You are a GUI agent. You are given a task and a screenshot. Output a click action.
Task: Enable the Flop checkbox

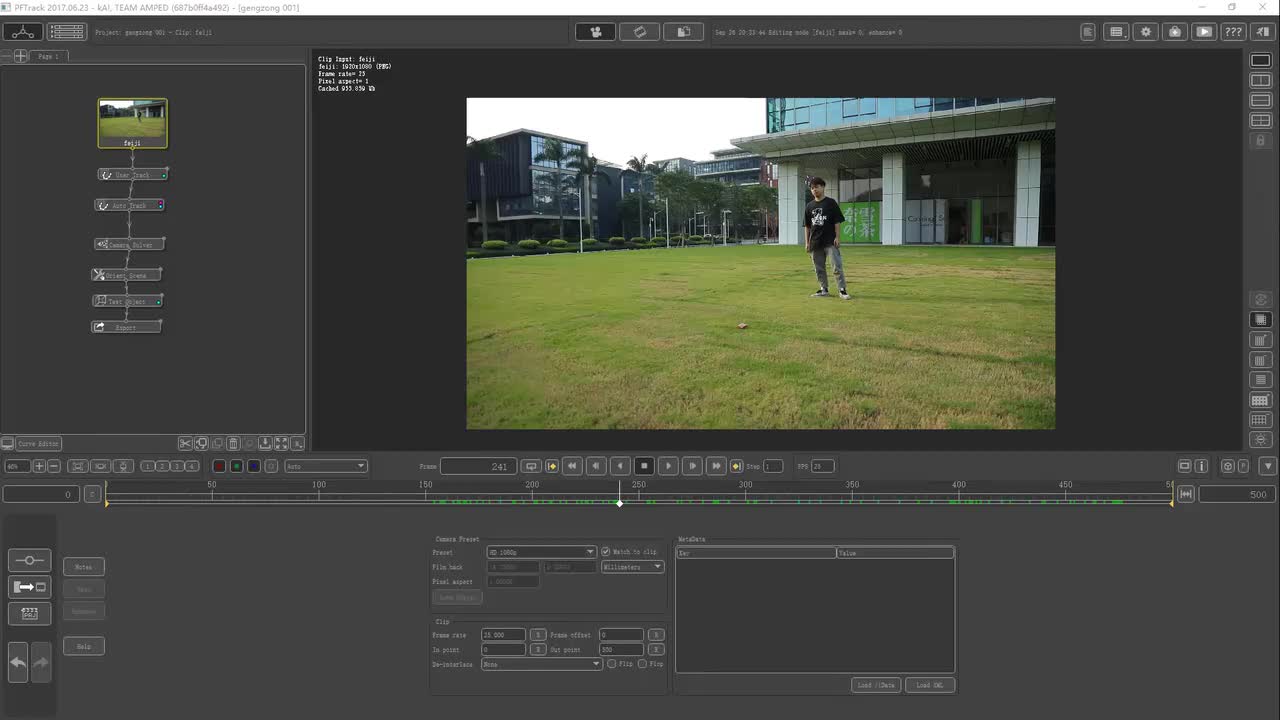coord(642,664)
